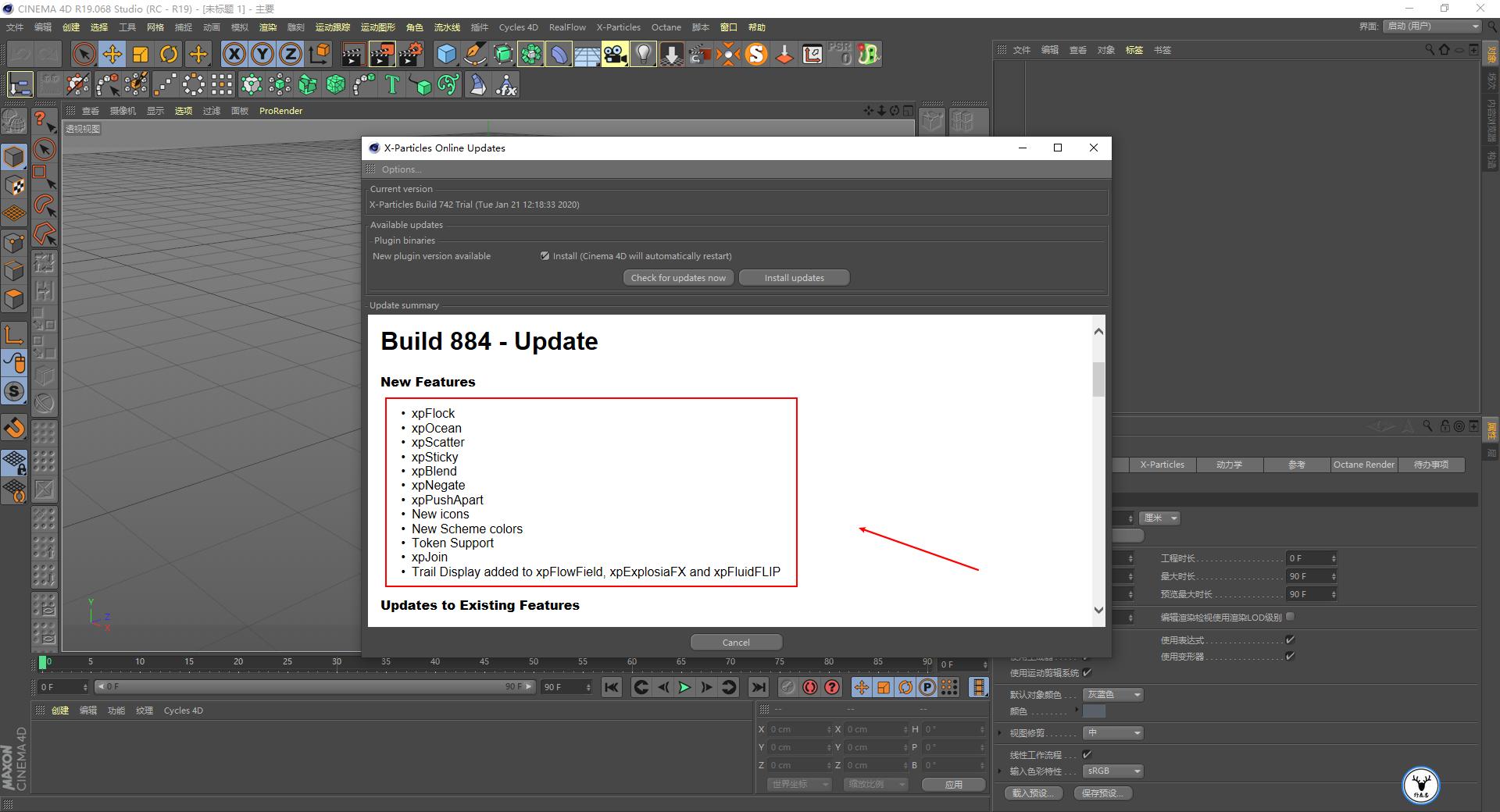Open the X-Particles menu

[x=618, y=27]
